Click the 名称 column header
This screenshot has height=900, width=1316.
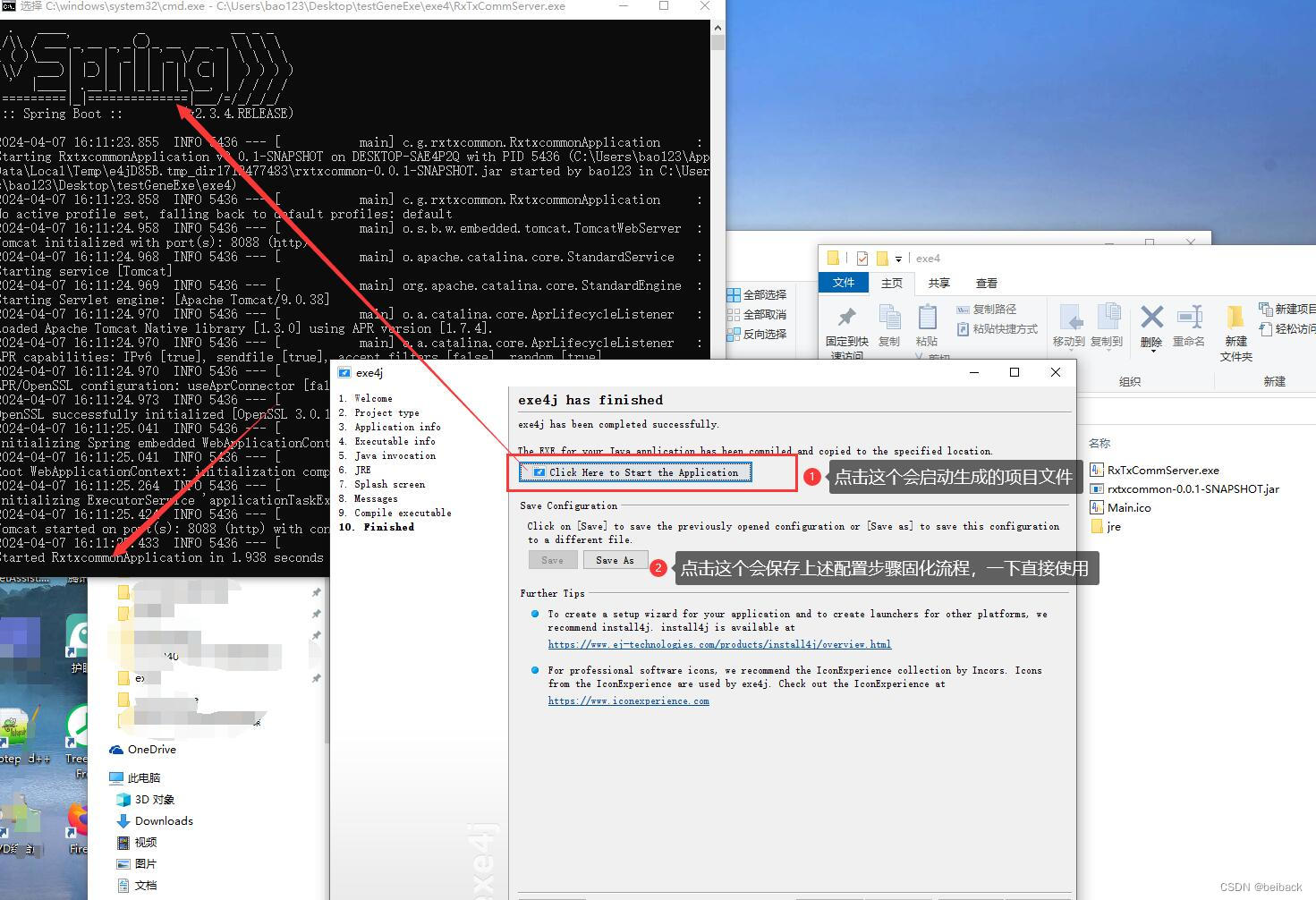tap(1099, 443)
